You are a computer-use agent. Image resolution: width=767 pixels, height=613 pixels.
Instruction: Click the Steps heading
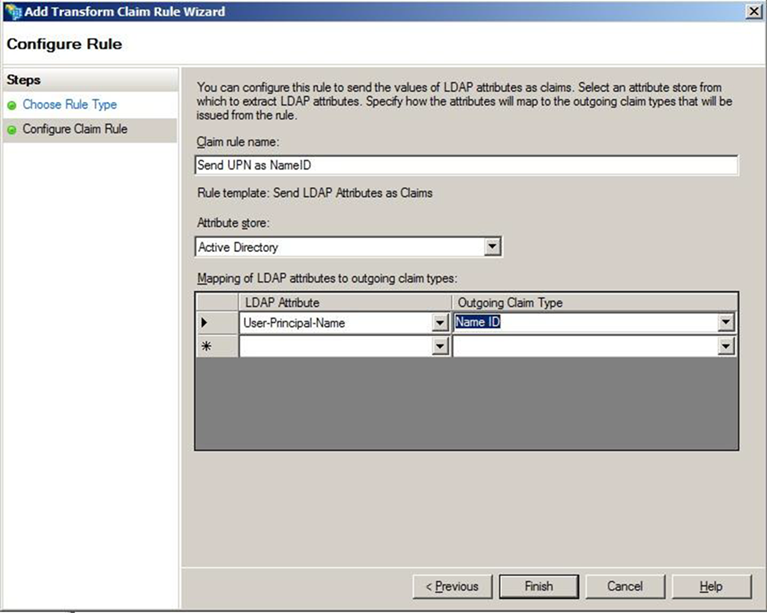coord(23,80)
